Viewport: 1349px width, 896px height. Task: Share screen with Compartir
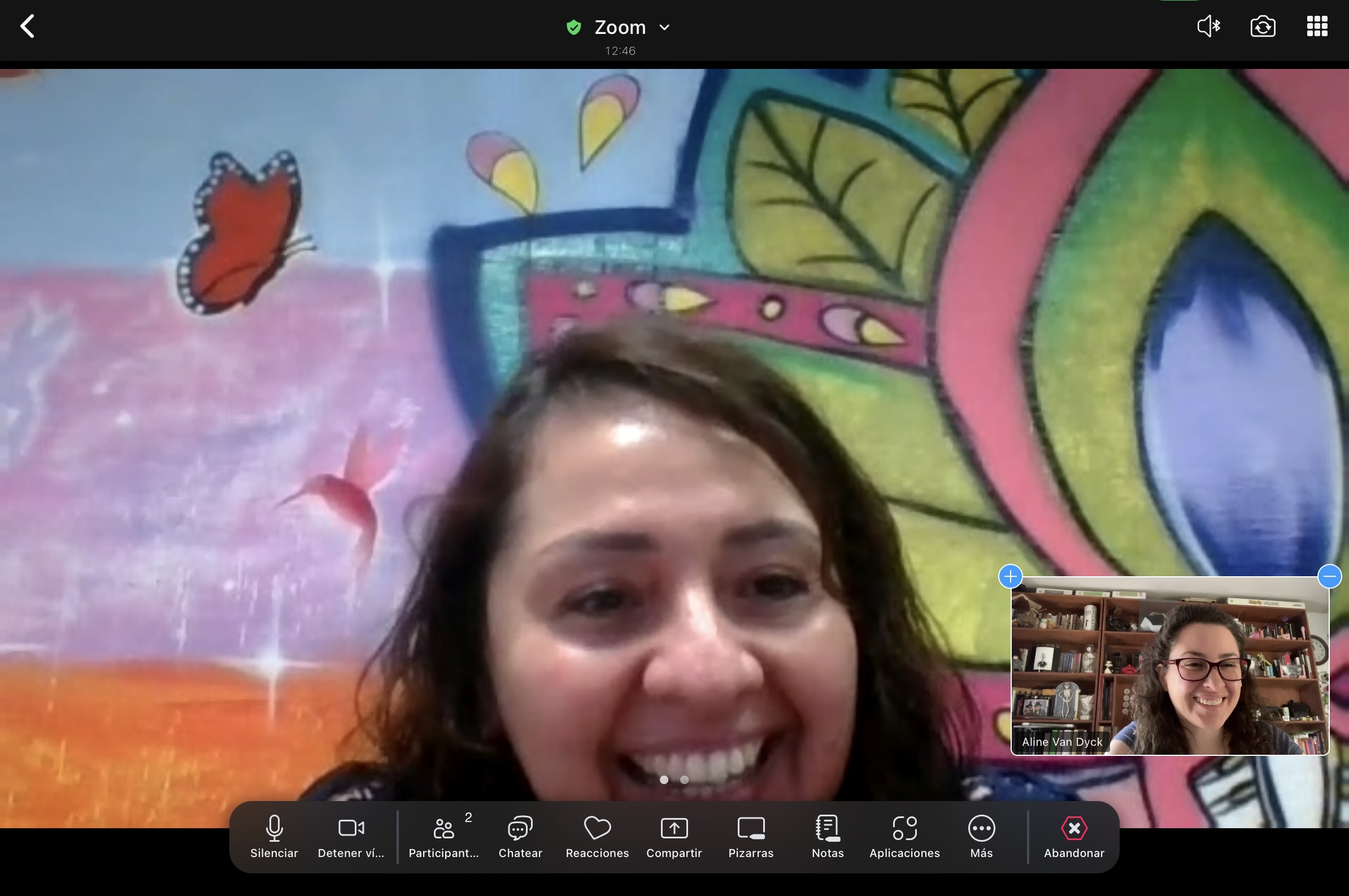673,837
